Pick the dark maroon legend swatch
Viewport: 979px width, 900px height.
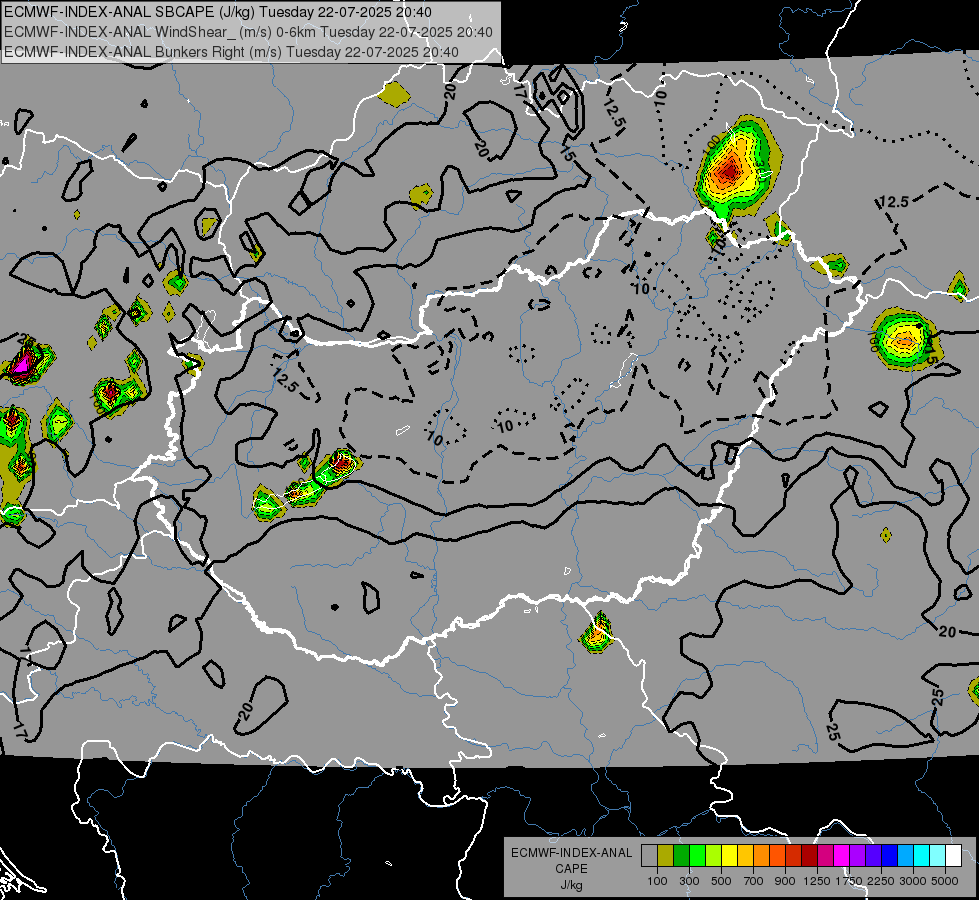tap(810, 856)
